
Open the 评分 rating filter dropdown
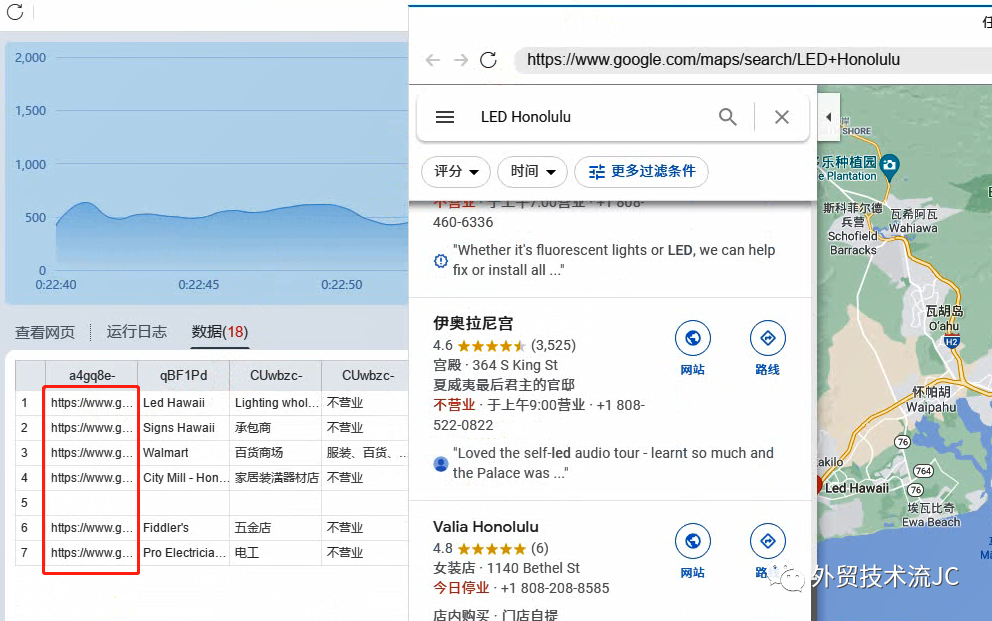click(x=456, y=171)
